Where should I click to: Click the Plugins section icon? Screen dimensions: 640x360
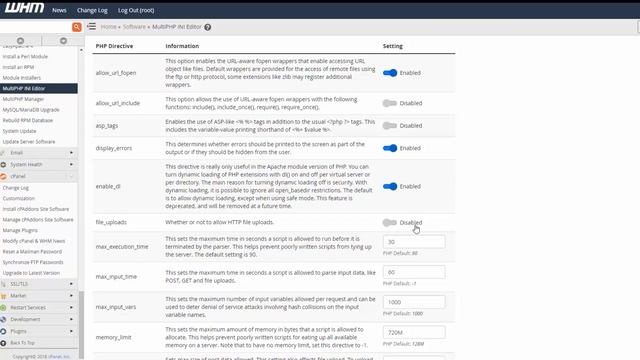coord(3,331)
